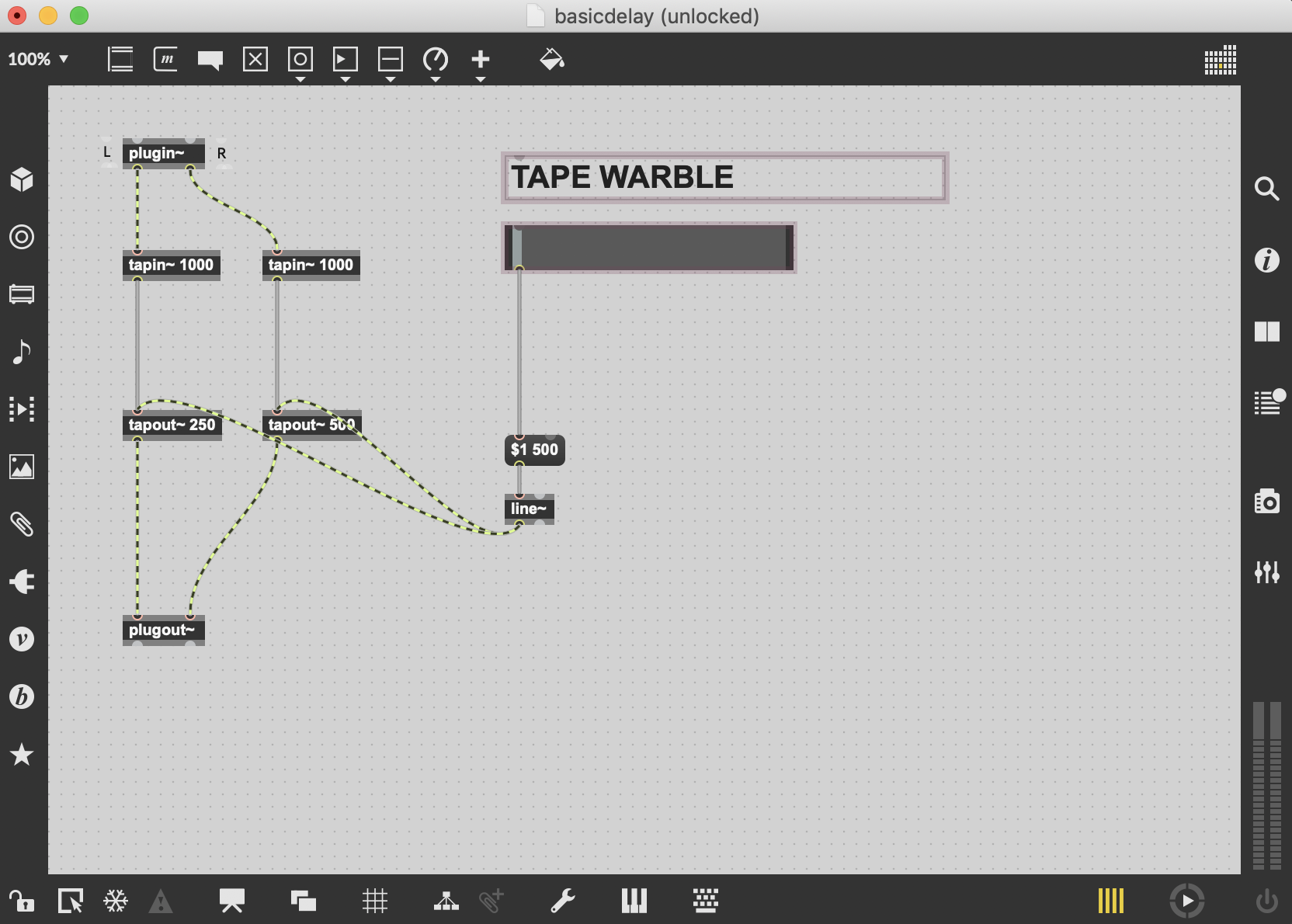Open the snapshots camera icon

[1267, 502]
